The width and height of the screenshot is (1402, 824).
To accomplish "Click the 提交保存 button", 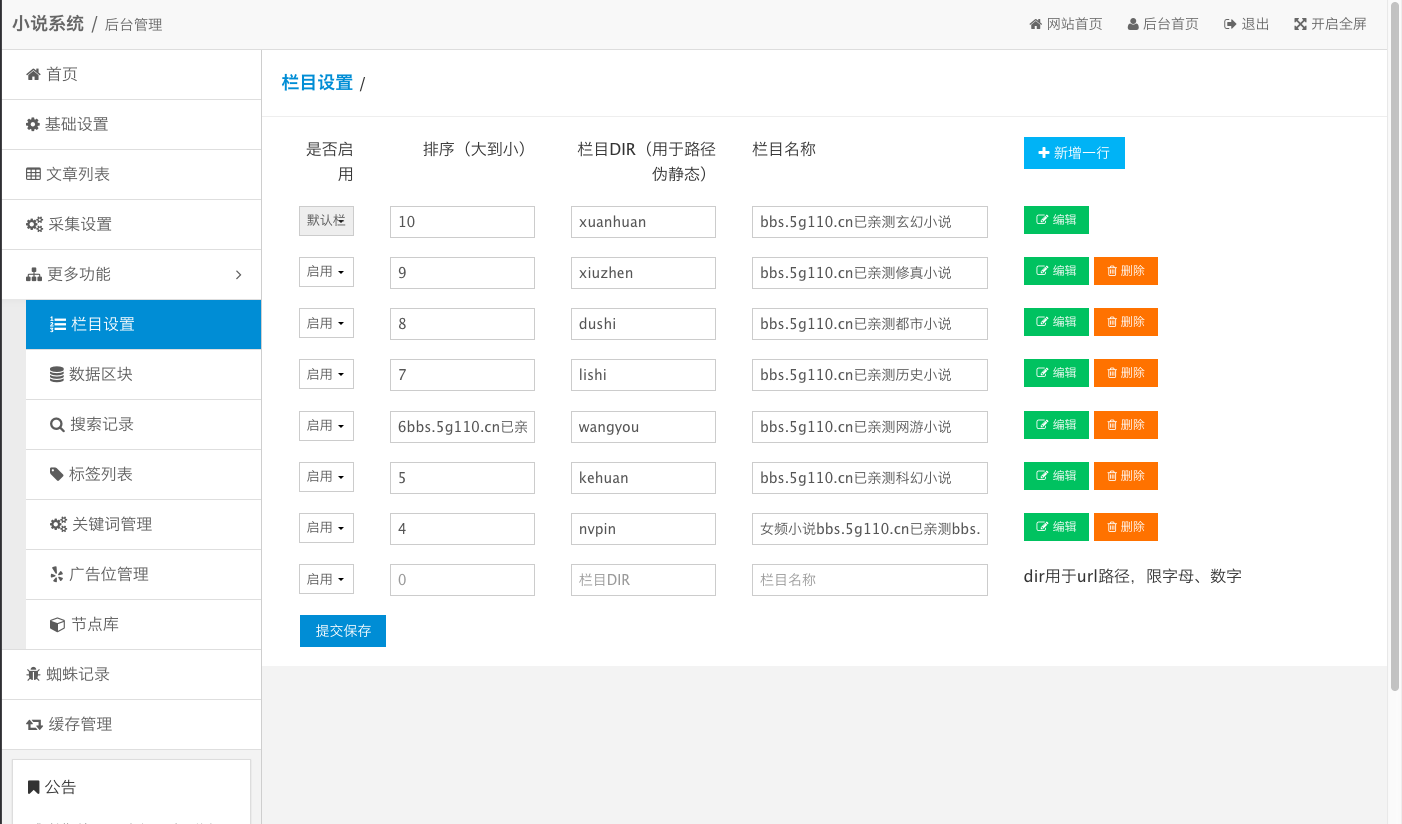I will (343, 631).
